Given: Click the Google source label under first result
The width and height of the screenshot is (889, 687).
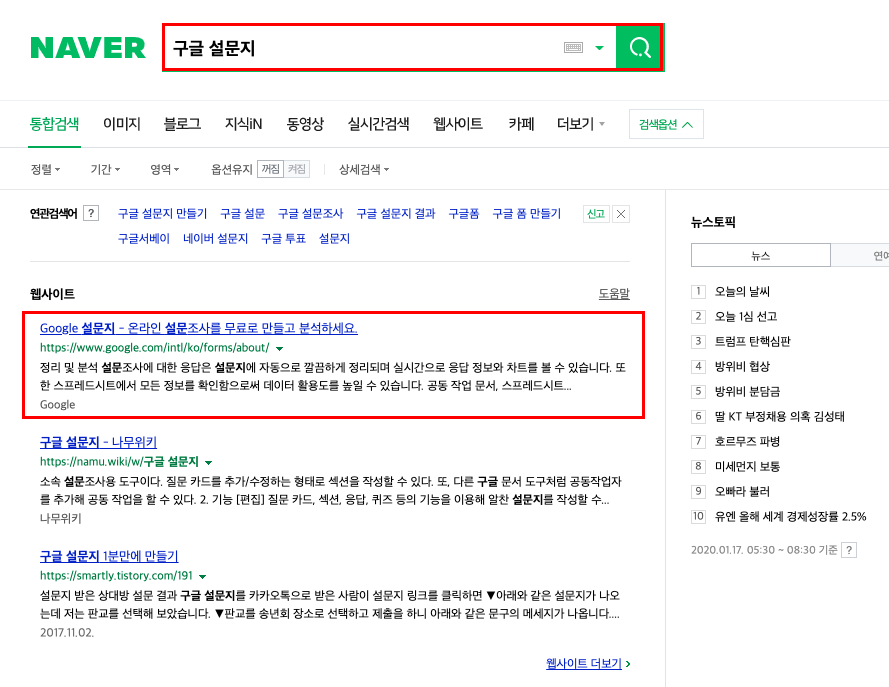Looking at the screenshot, I should pos(57,404).
